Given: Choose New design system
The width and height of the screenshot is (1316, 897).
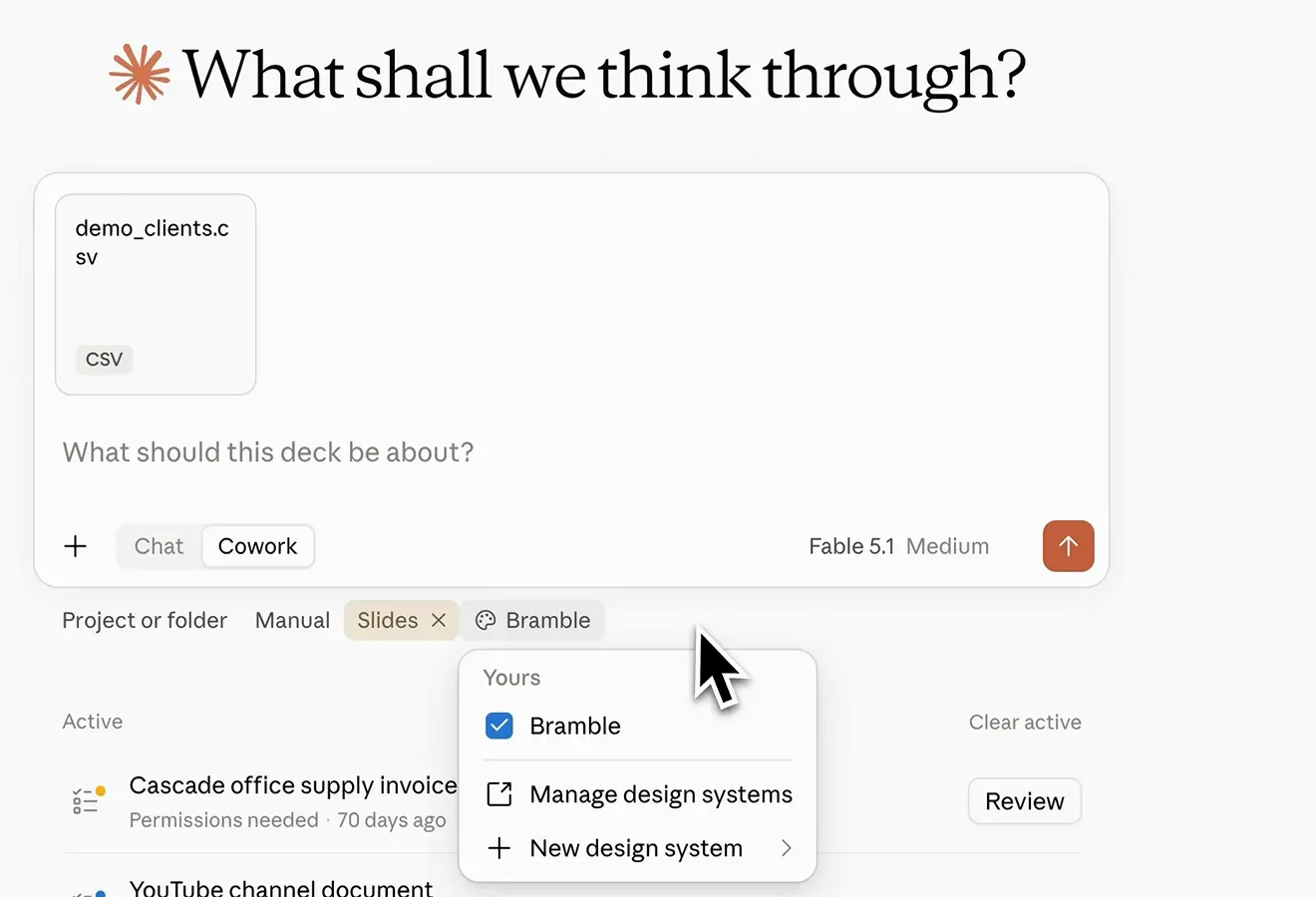Looking at the screenshot, I should click(x=638, y=848).
